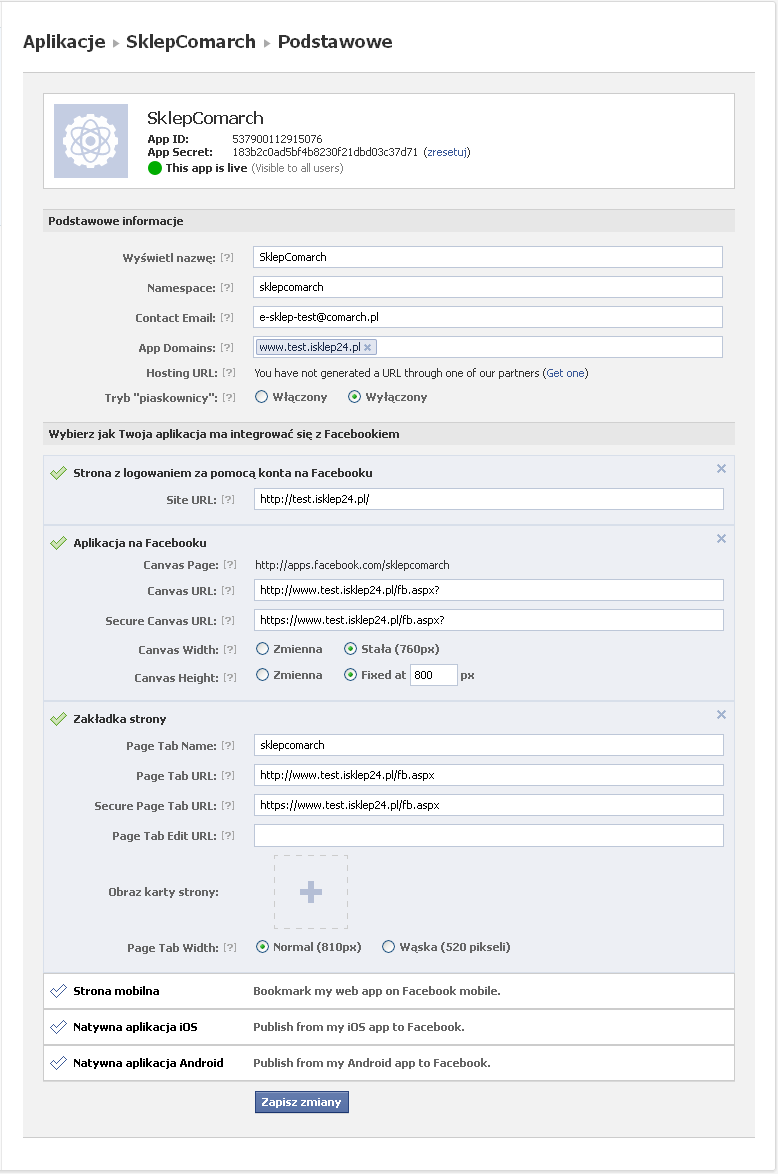Close the Facebook login site section

[x=721, y=469]
